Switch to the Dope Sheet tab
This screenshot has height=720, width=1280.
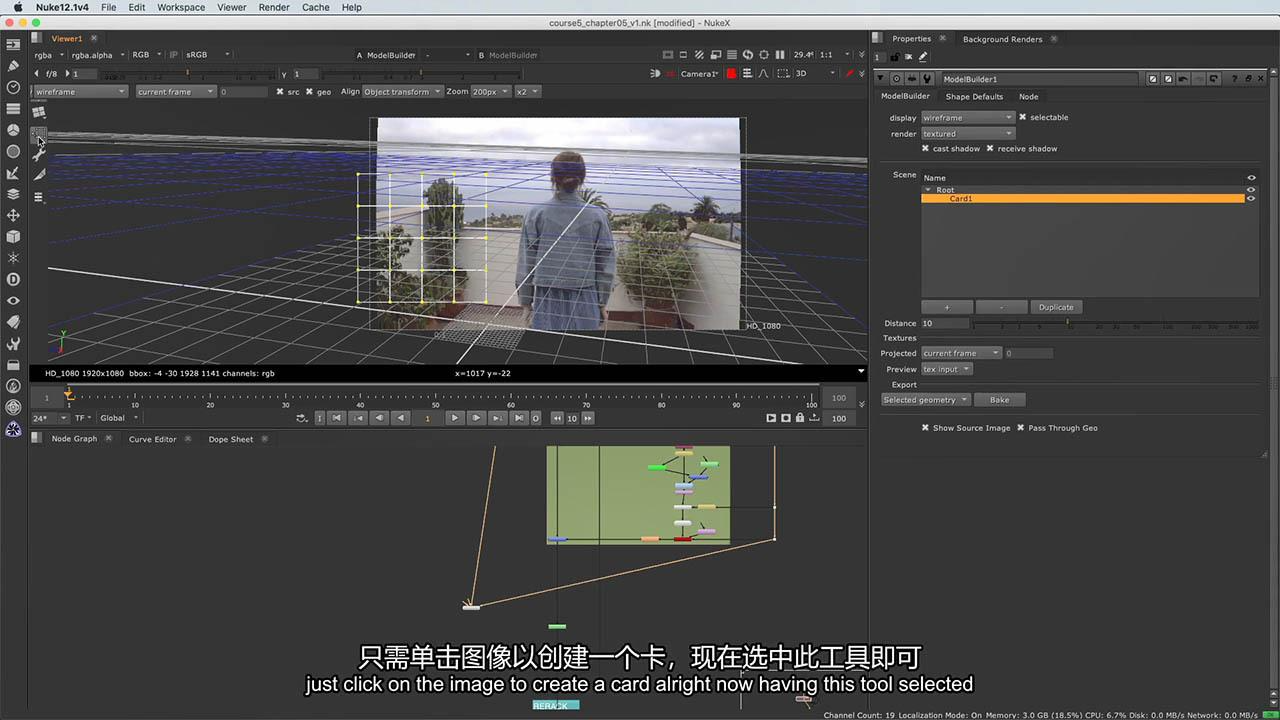tap(231, 439)
